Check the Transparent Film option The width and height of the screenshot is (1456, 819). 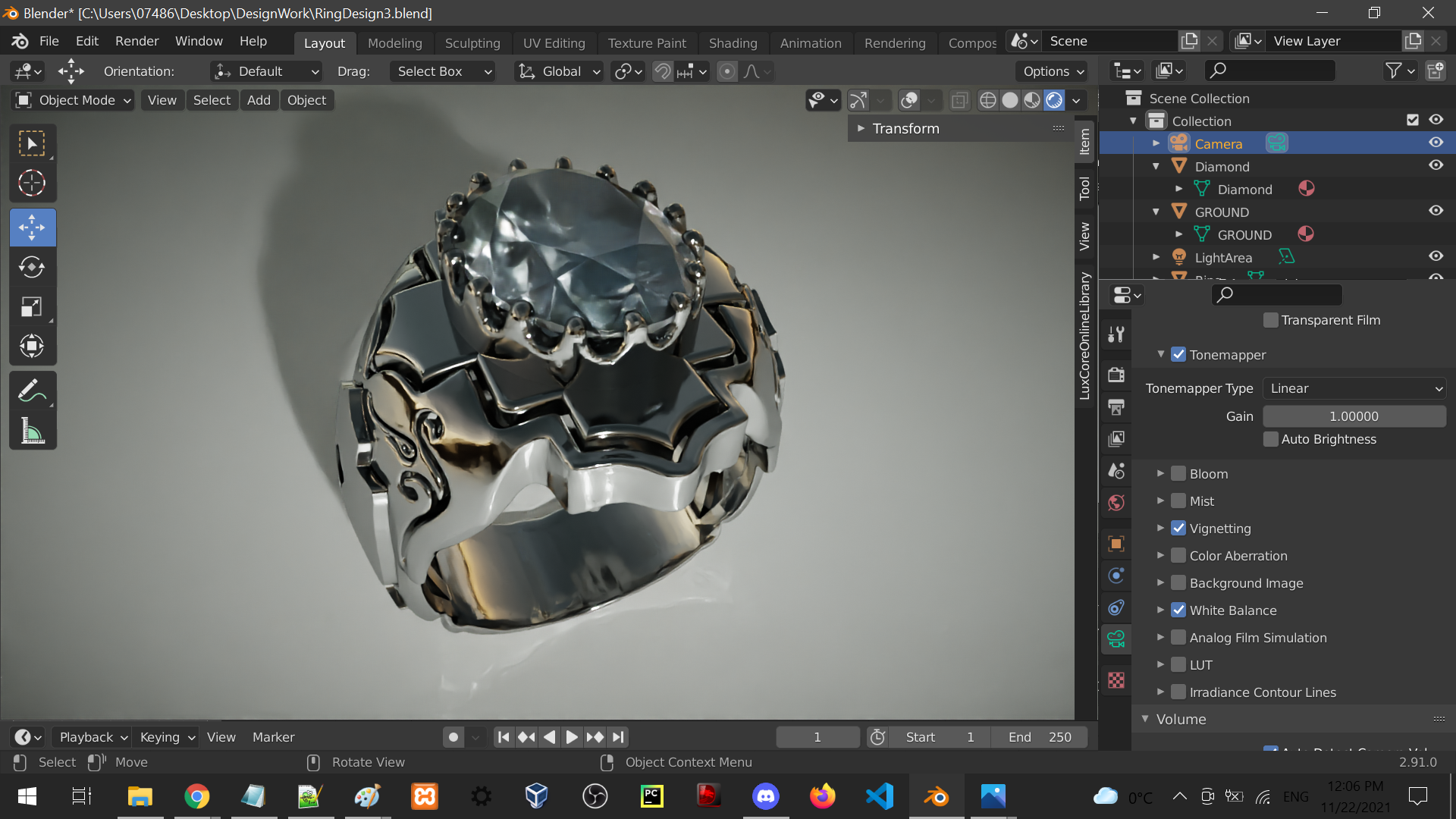click(x=1271, y=320)
